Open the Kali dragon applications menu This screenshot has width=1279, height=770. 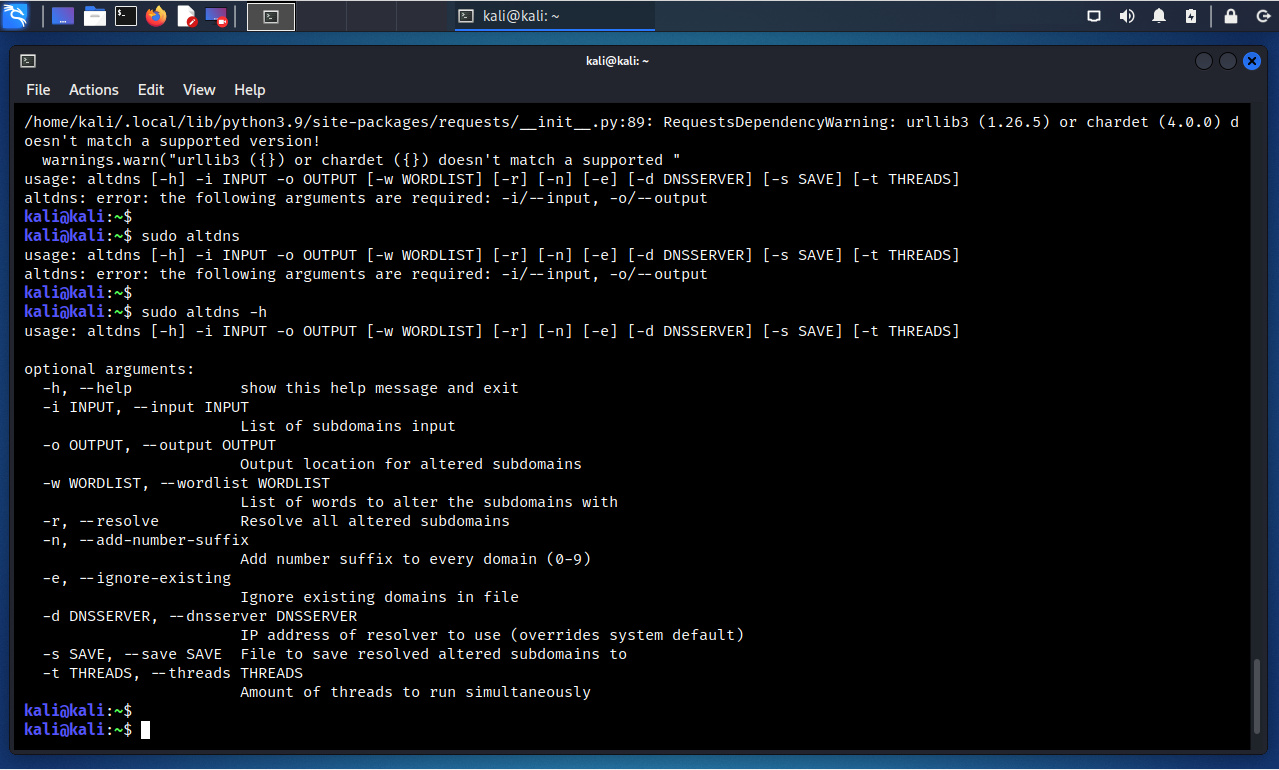click(x=16, y=16)
